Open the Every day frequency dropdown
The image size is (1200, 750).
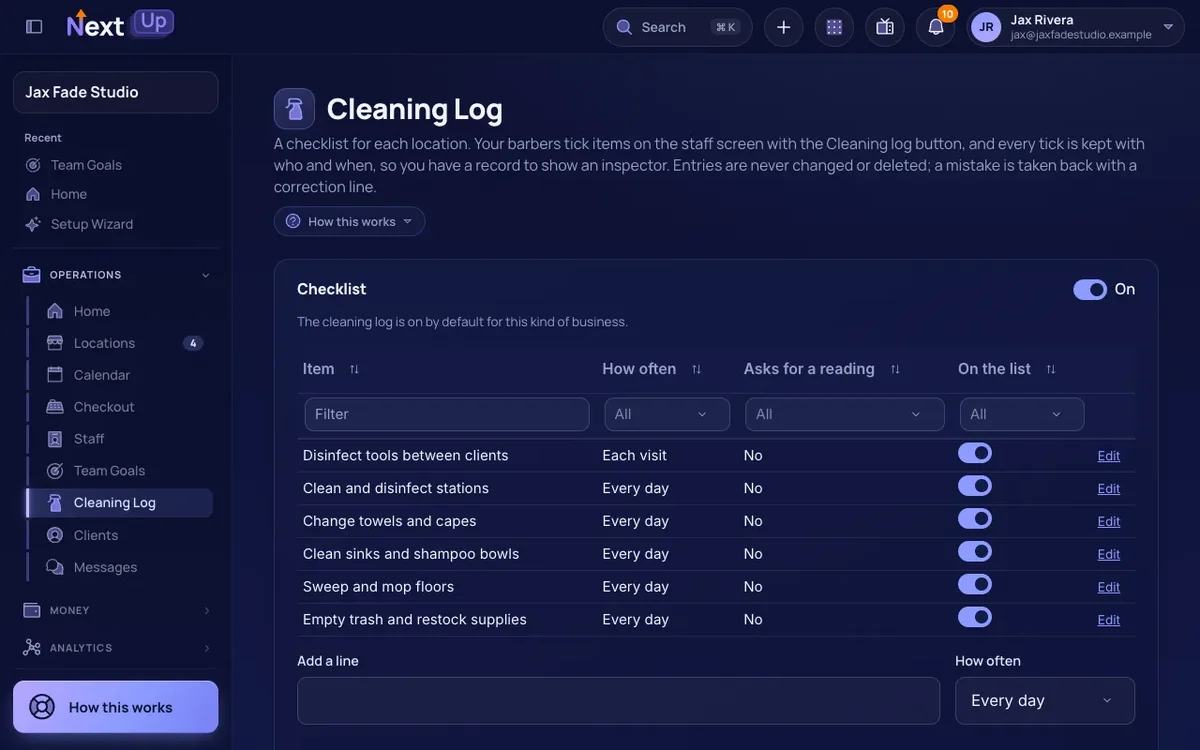1045,700
